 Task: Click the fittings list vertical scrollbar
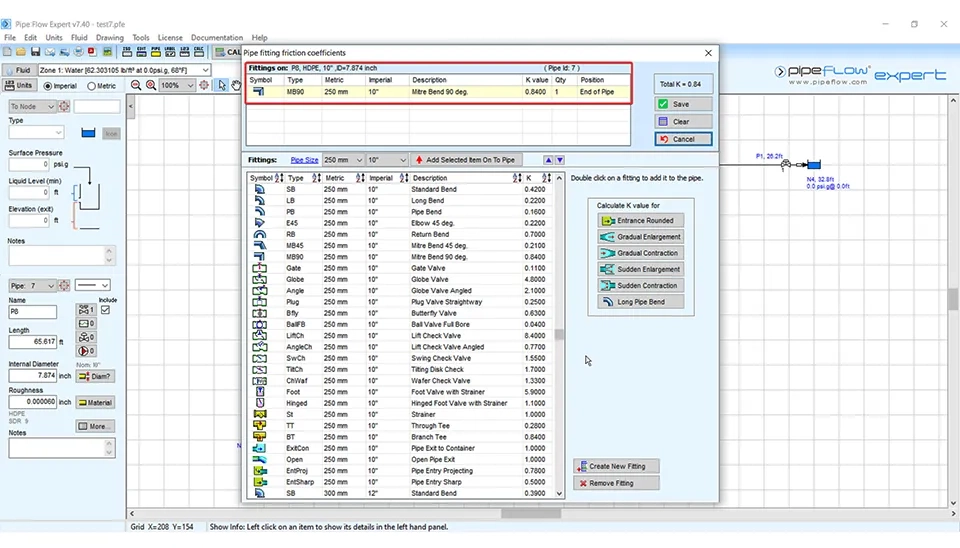click(560, 336)
